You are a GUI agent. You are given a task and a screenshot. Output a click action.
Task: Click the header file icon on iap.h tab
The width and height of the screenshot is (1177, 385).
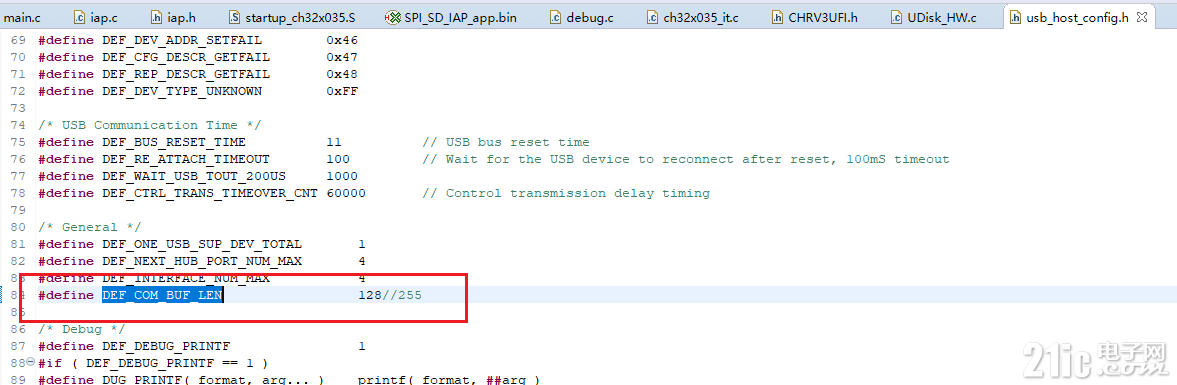point(156,17)
